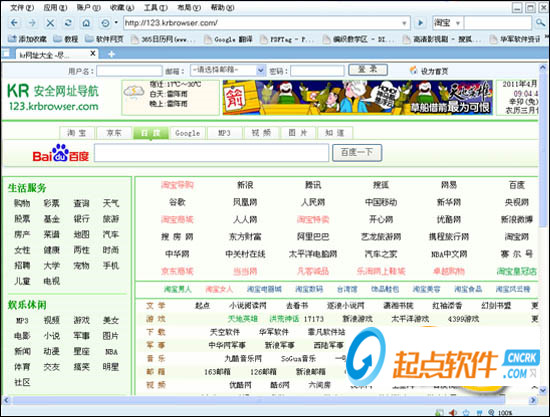Image resolution: width=550 pixels, height=417 pixels.
Task: Open the address bar dropdown arrow
Action: click(404, 23)
